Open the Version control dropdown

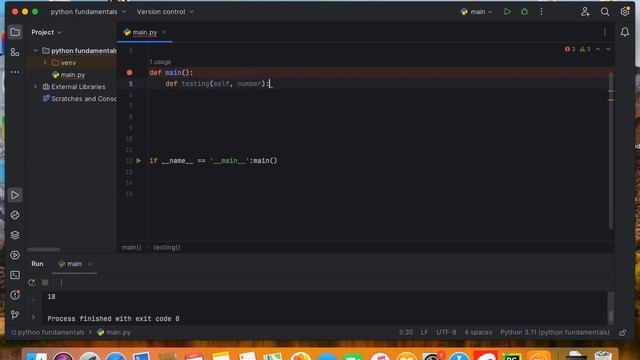(165, 12)
